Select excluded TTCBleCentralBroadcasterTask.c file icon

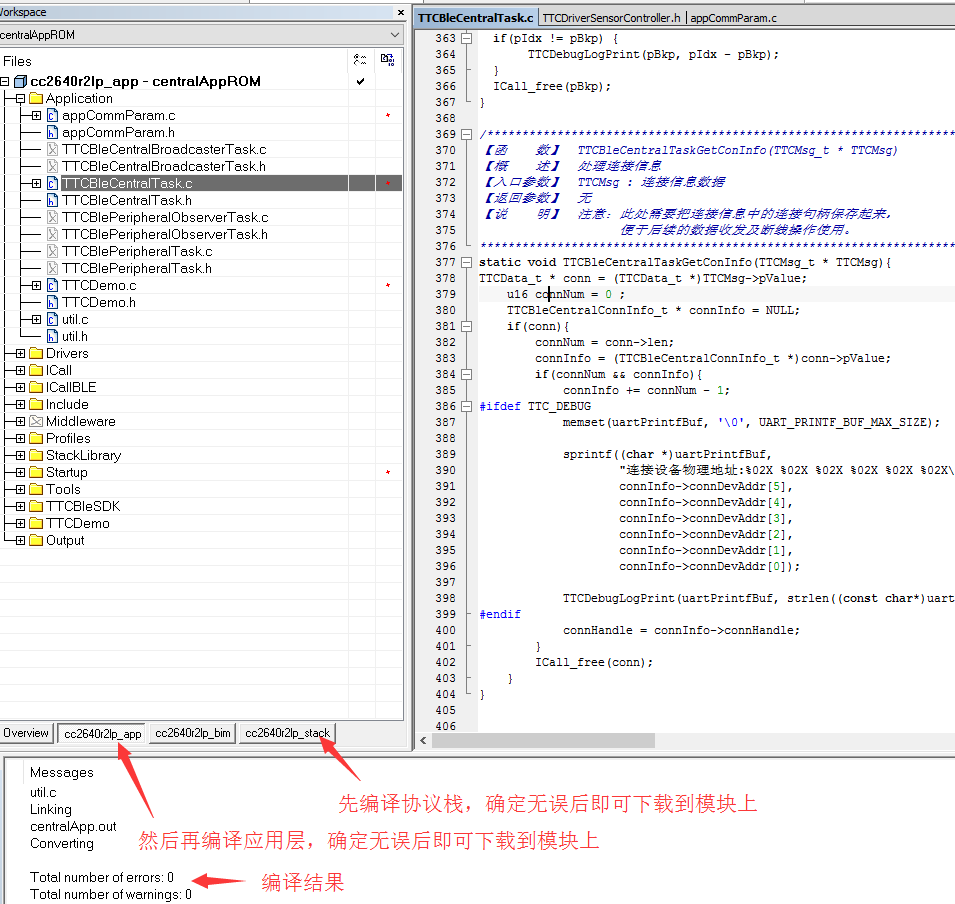coord(52,149)
